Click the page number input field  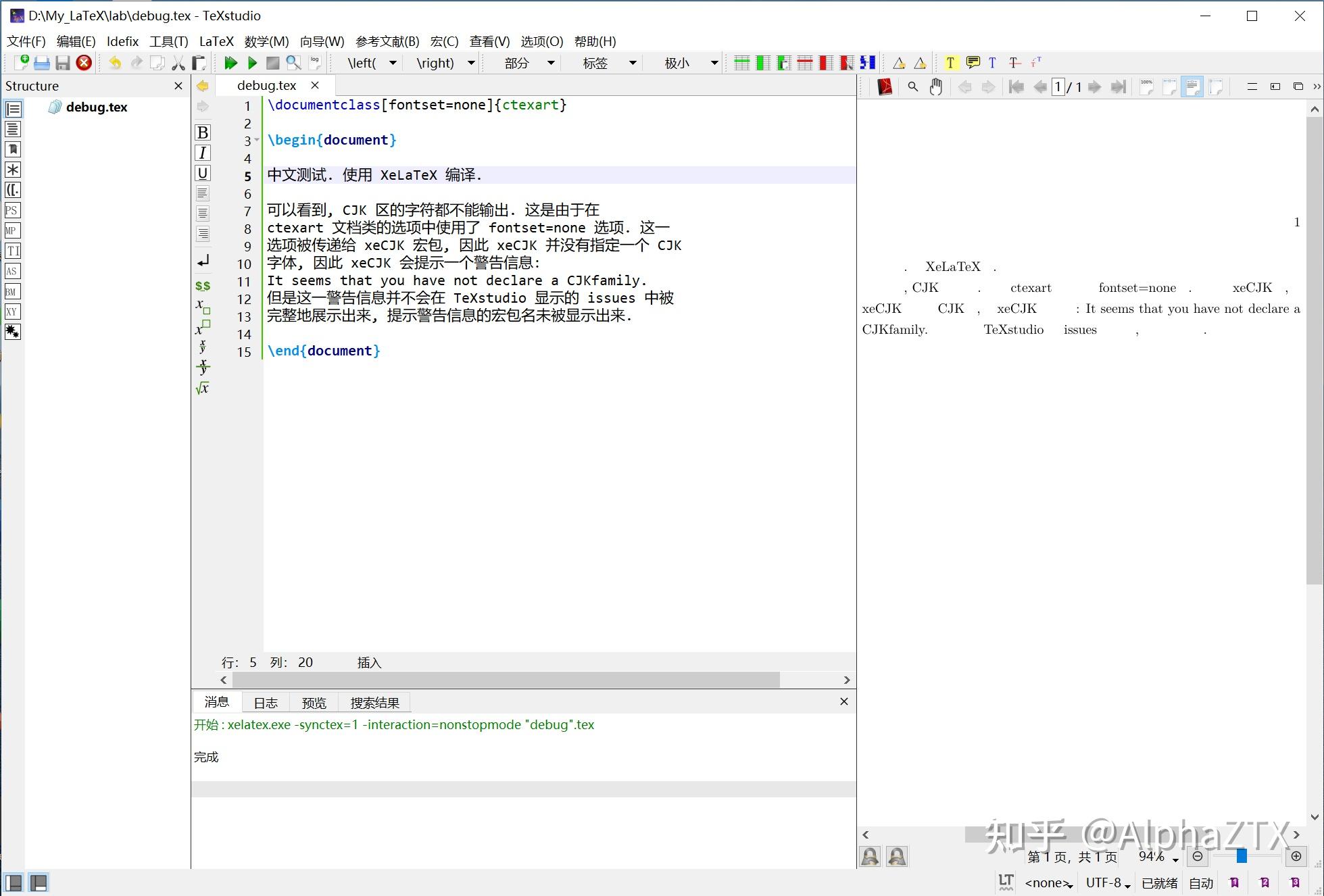1058,86
